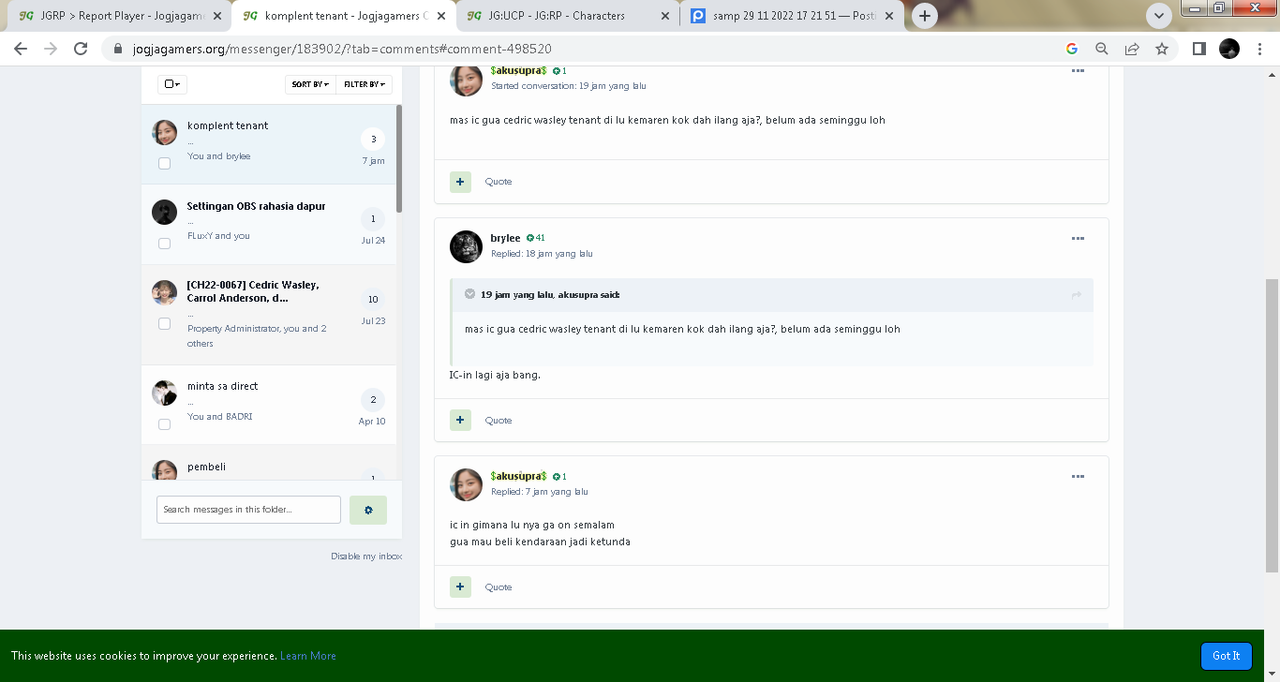
Task: Focus the search messages input field
Action: coord(248,509)
